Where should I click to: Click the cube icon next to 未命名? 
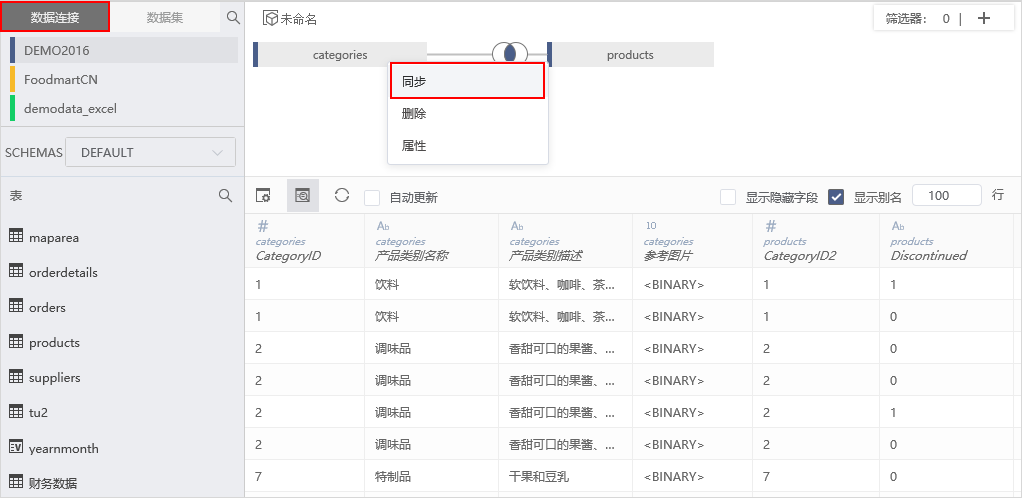tap(270, 18)
